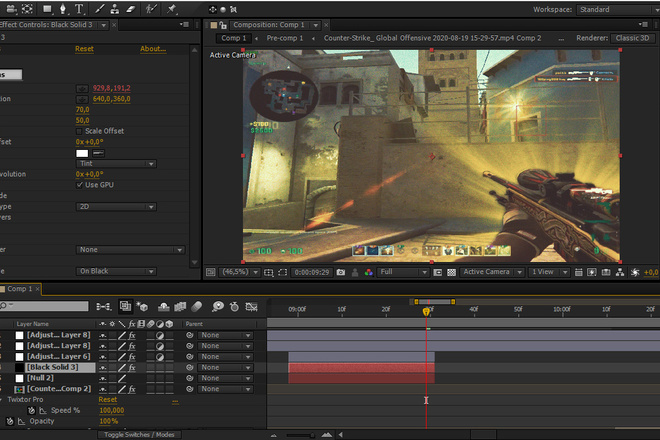Toggle Live Update icon in timeline
660x440 pixels.
[125, 306]
